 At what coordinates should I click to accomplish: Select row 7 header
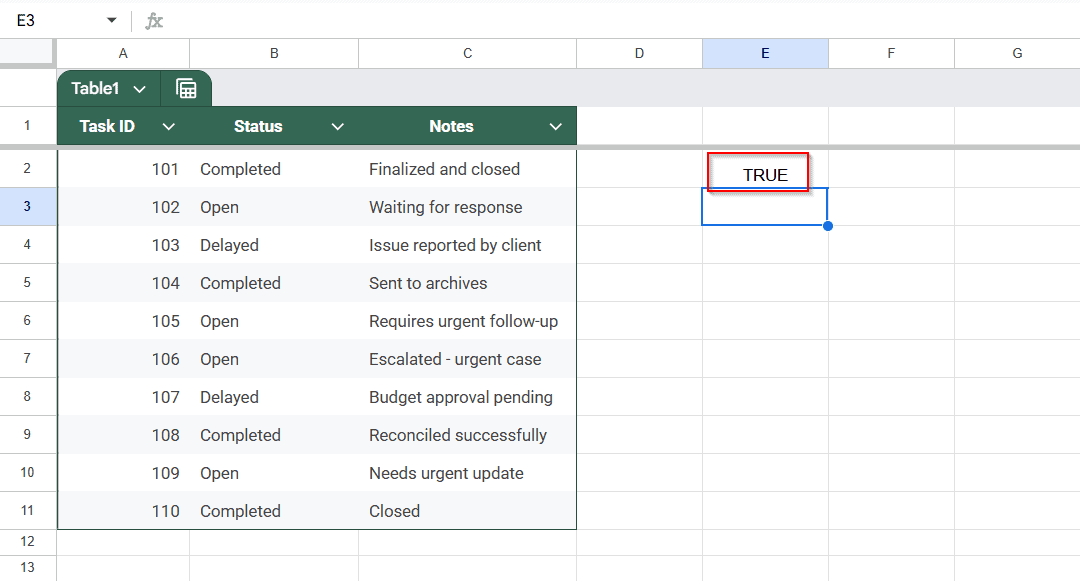28,358
